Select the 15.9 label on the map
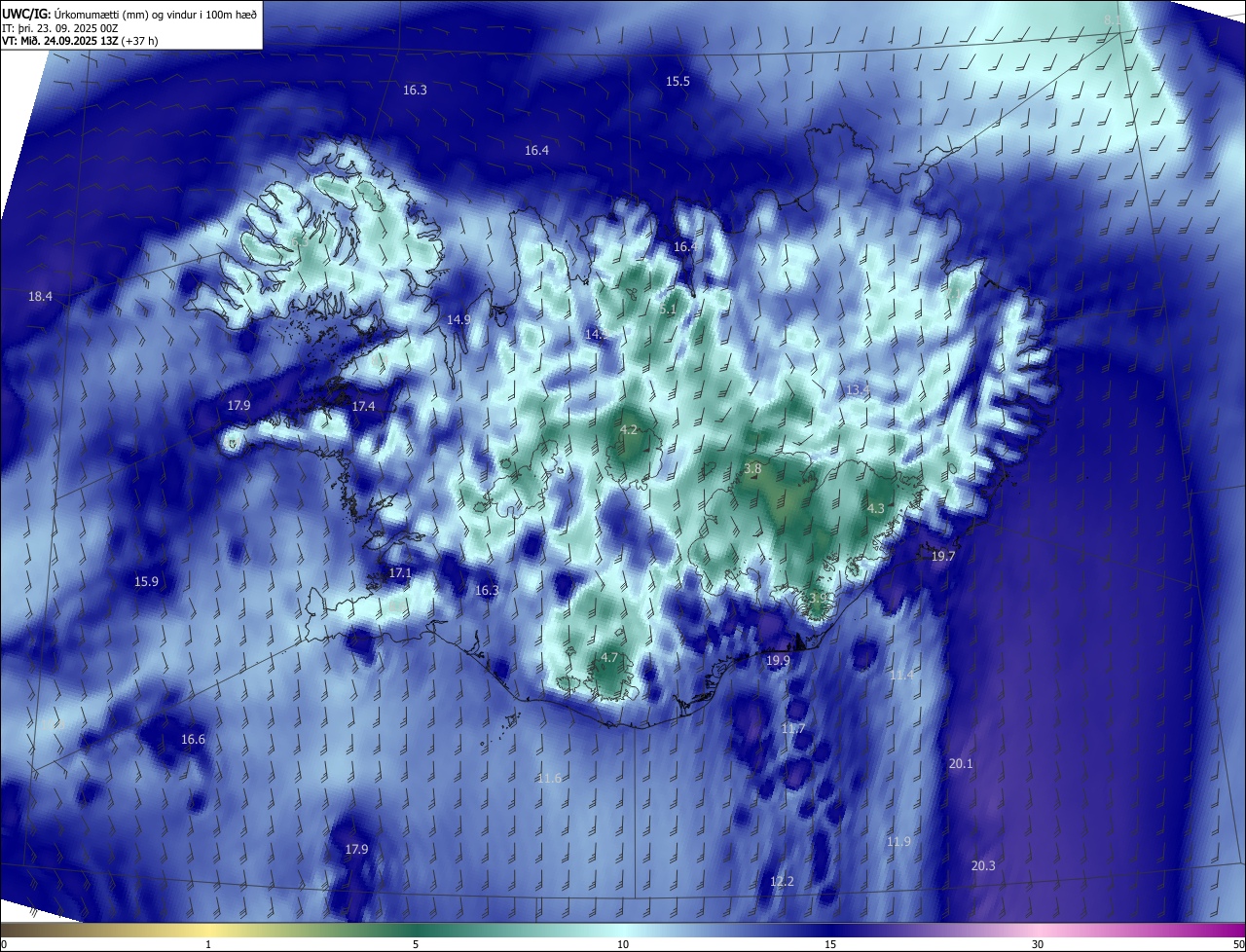This screenshot has width=1246, height=952. [x=146, y=581]
